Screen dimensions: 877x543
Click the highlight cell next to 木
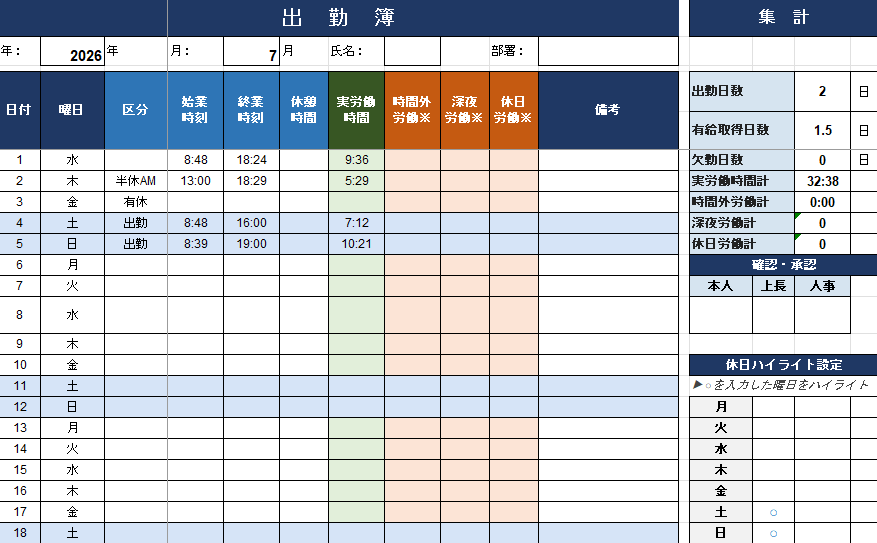(774, 470)
